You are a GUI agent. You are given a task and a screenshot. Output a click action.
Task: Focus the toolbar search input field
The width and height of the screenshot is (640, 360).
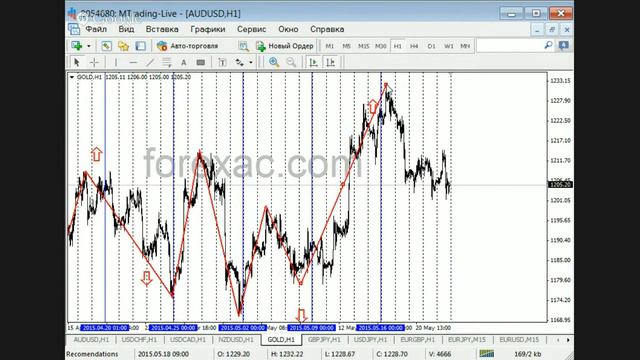(509, 46)
